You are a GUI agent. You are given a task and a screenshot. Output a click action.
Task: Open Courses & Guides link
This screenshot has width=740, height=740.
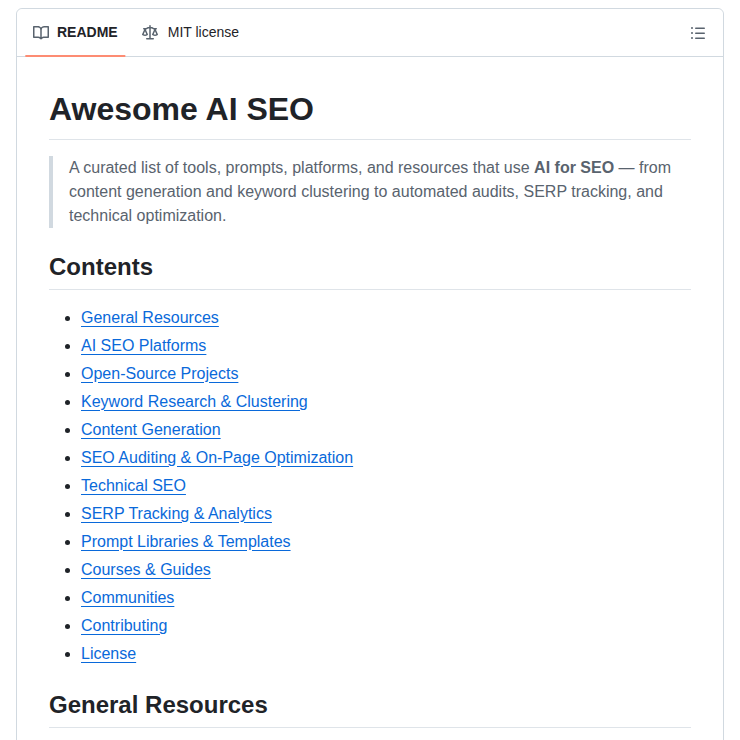tap(145, 569)
